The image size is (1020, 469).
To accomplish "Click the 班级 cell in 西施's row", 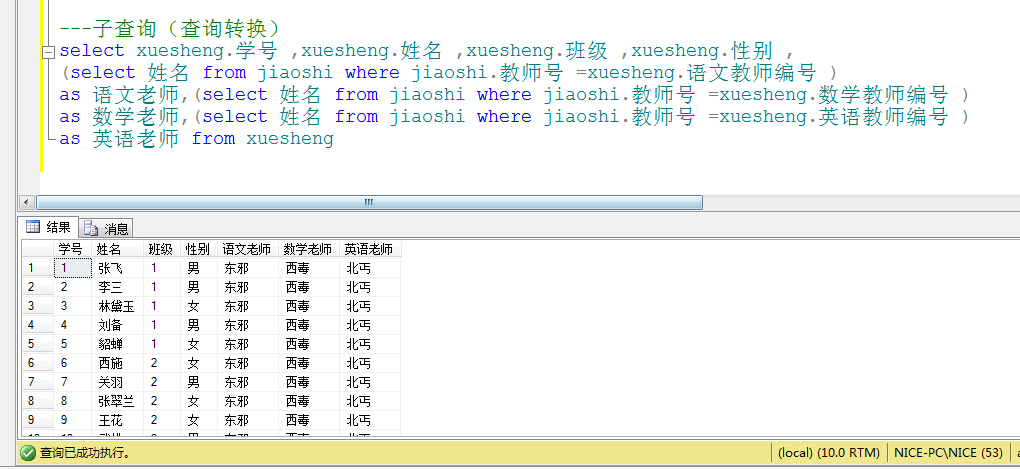I will [163, 363].
